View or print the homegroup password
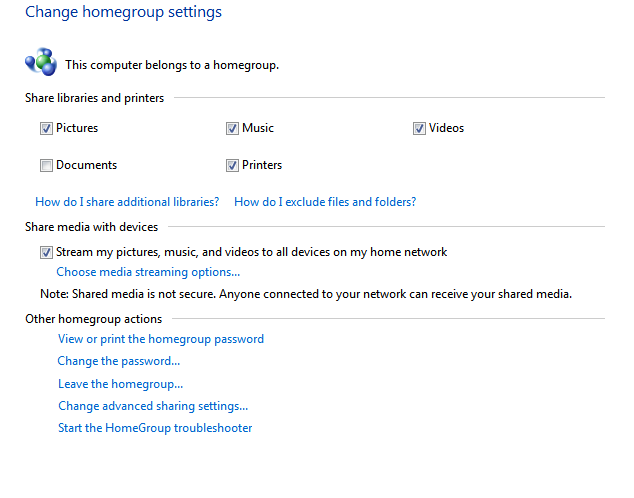Screen dimensions: 634x498 point(161,339)
